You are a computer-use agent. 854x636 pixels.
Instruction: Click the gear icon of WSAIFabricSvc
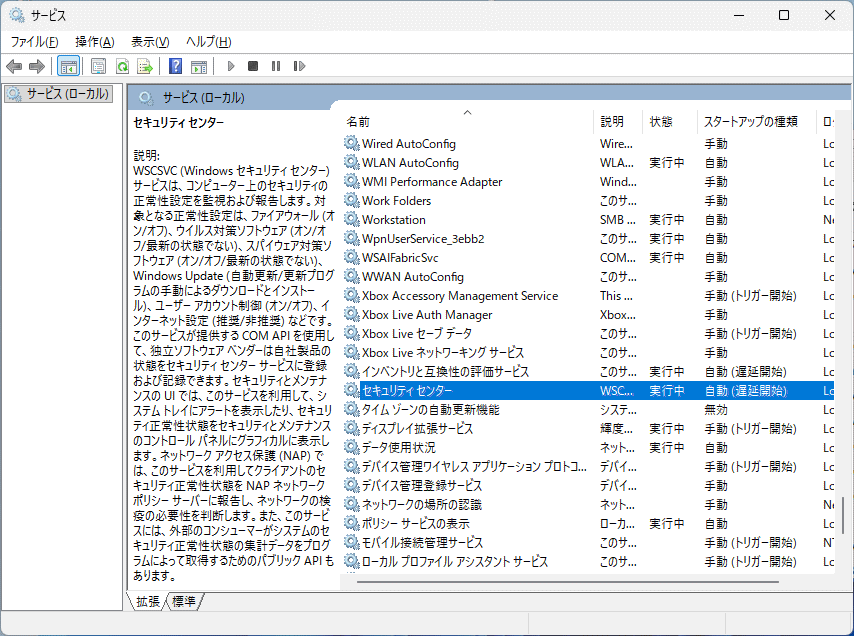click(x=352, y=258)
